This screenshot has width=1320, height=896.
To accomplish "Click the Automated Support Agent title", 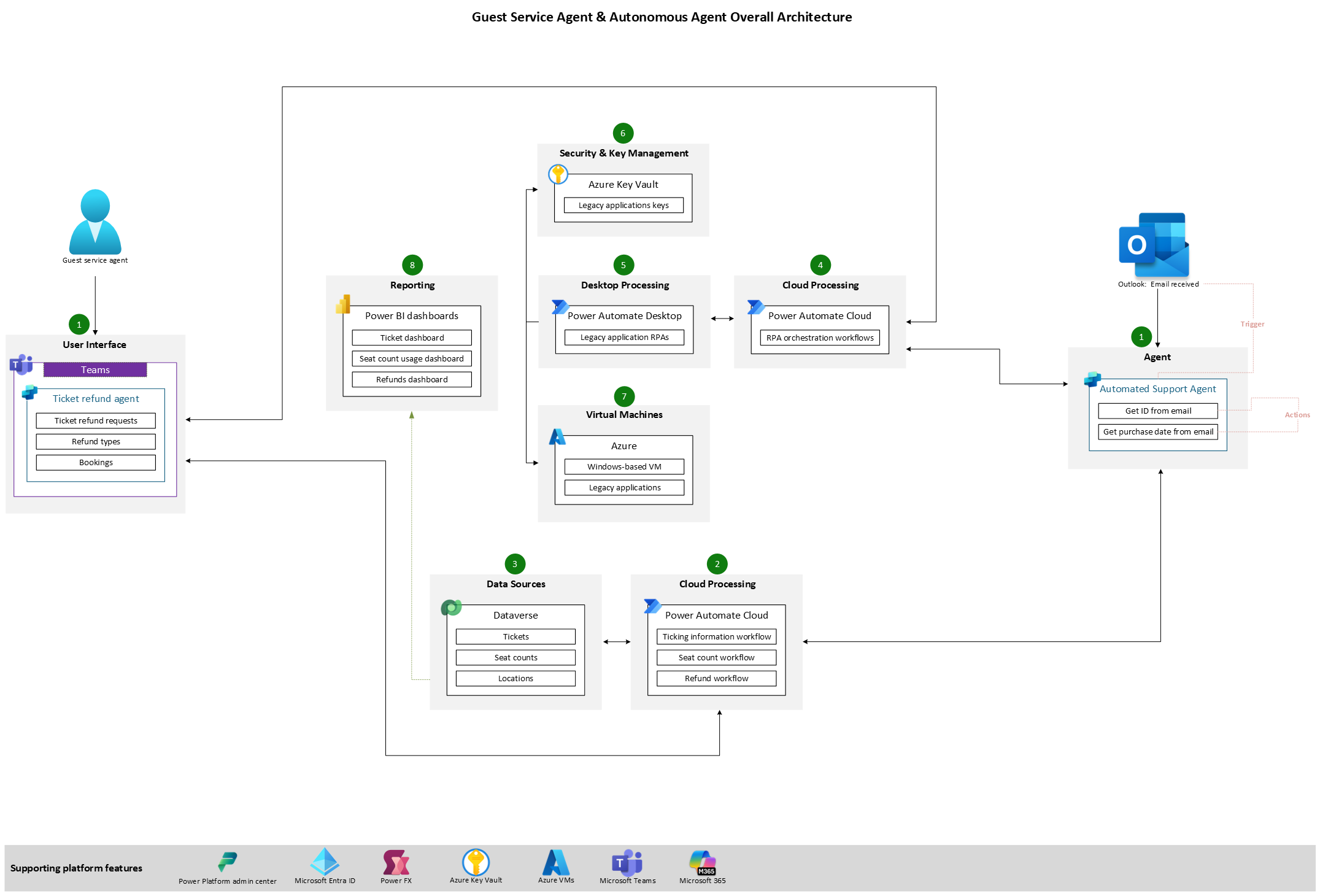I will point(1157,388).
